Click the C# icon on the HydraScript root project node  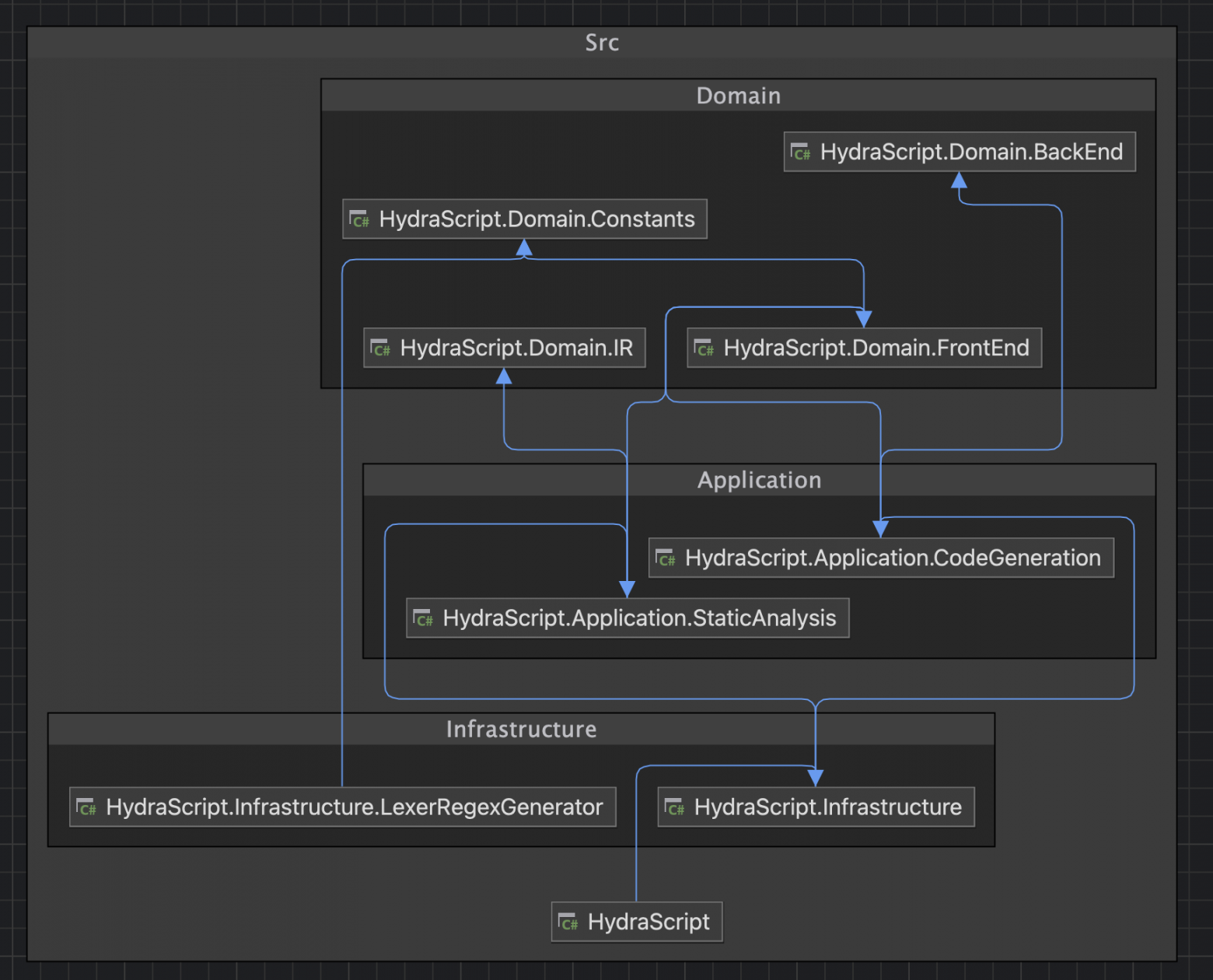coord(568,922)
